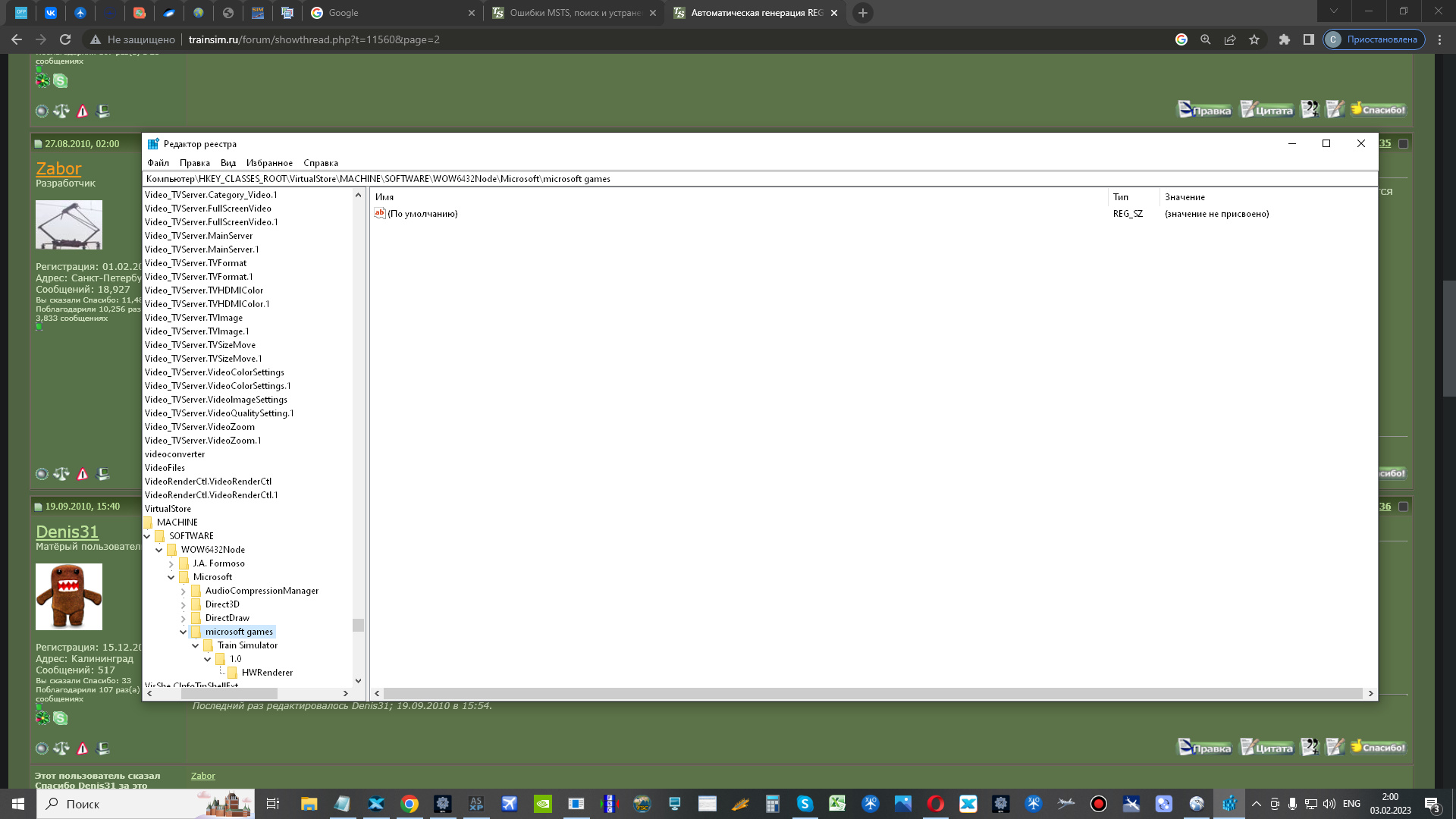The width and height of the screenshot is (1456, 819).
Task: Collapse the Microsoft registry key
Action: pos(171,577)
